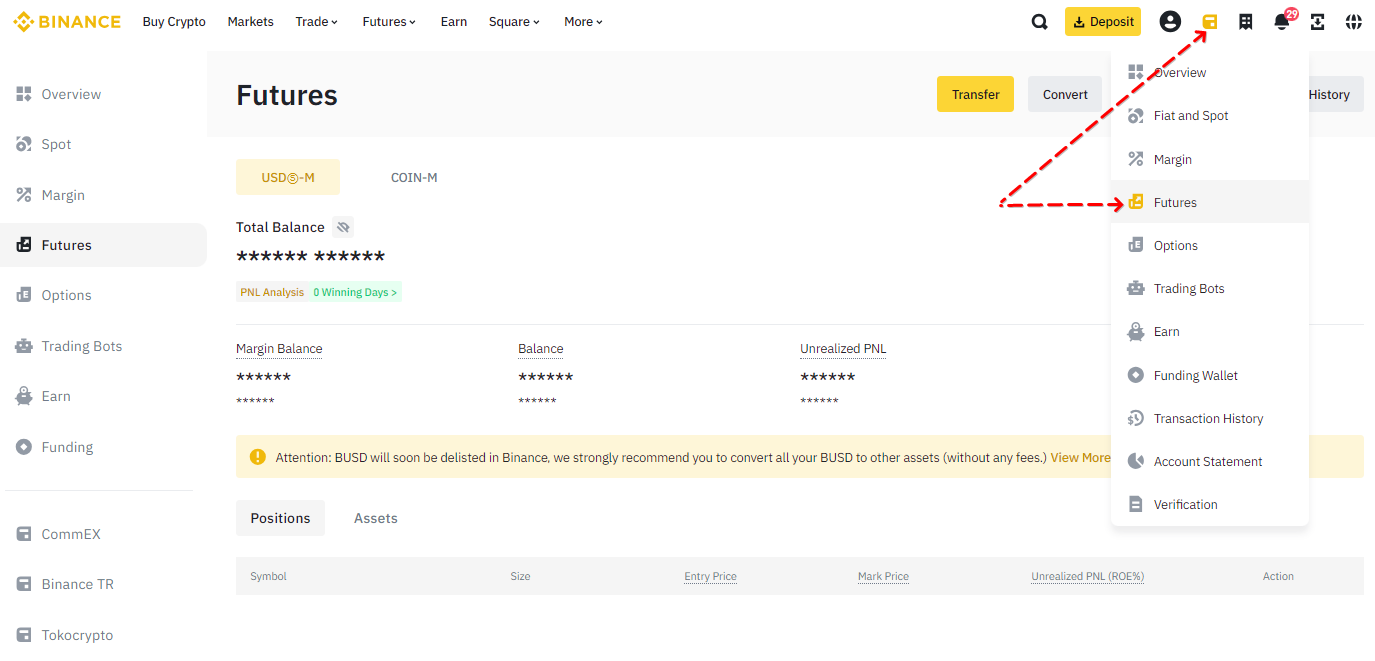
Task: Select Earn in wallet dropdown
Action: pos(1210,331)
